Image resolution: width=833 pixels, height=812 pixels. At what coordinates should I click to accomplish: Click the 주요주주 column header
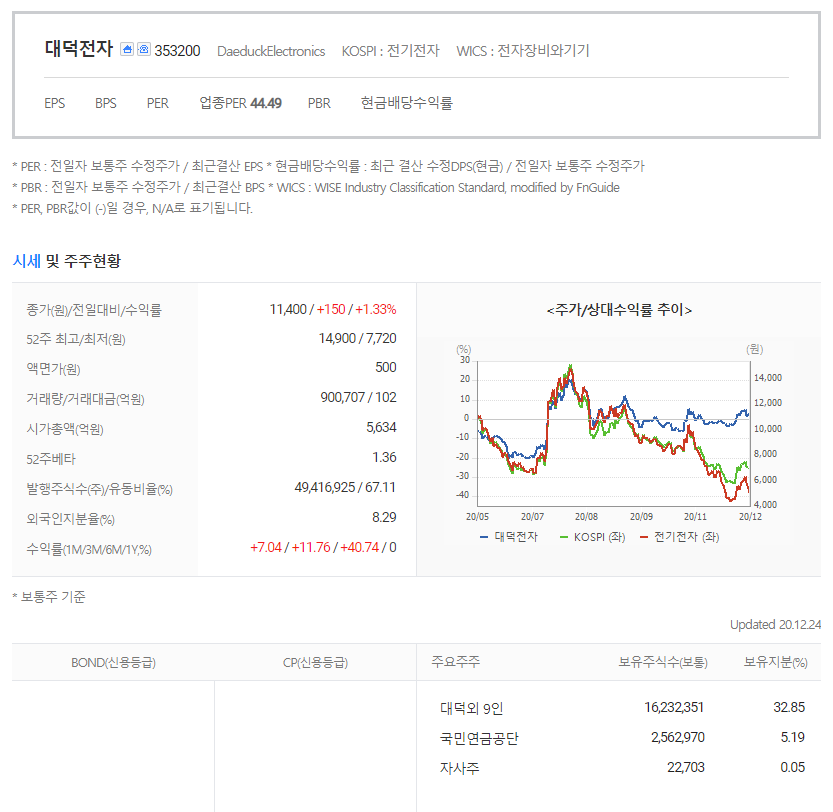pyautogui.click(x=455, y=662)
